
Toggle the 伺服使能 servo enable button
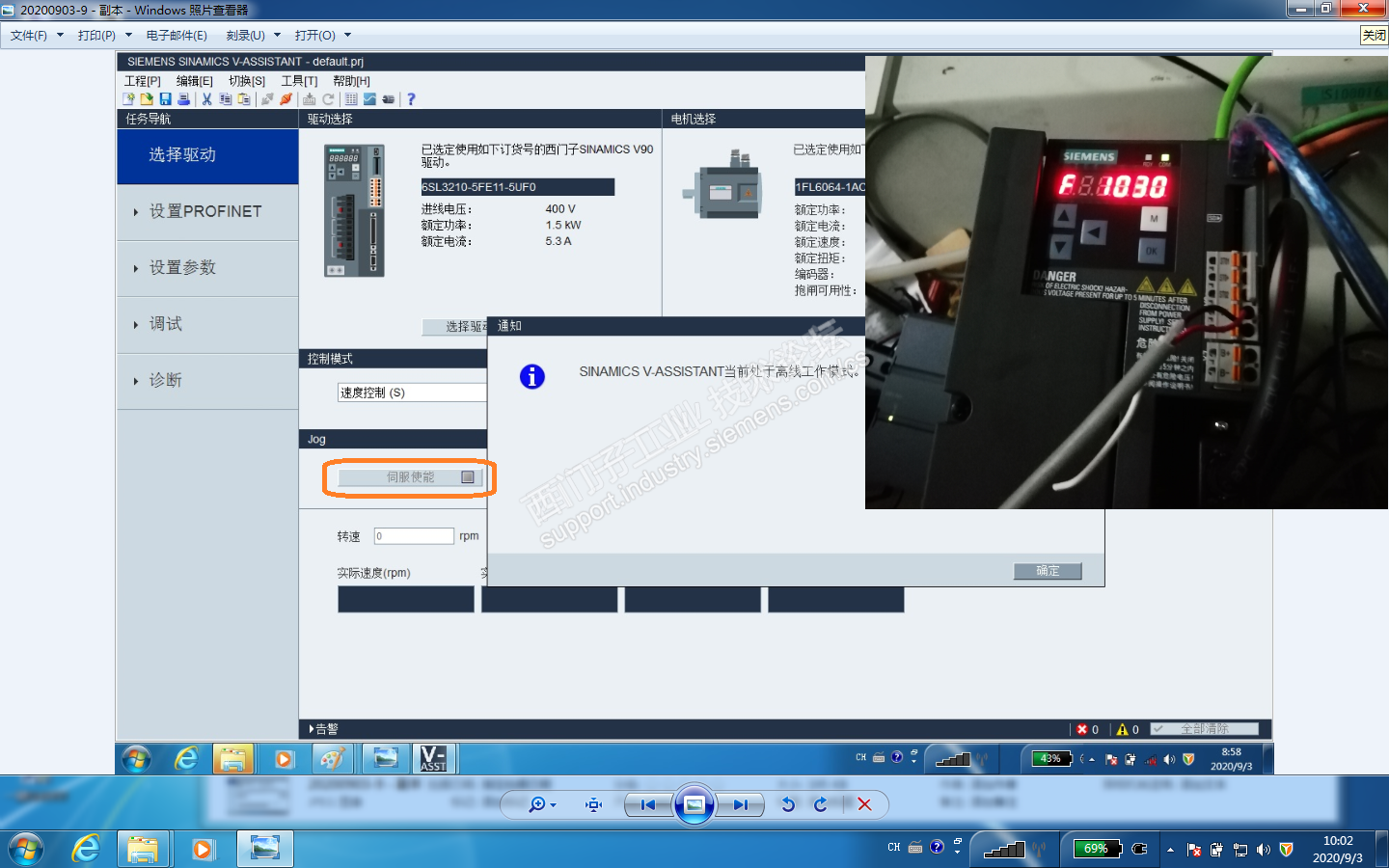pyautogui.click(x=409, y=477)
